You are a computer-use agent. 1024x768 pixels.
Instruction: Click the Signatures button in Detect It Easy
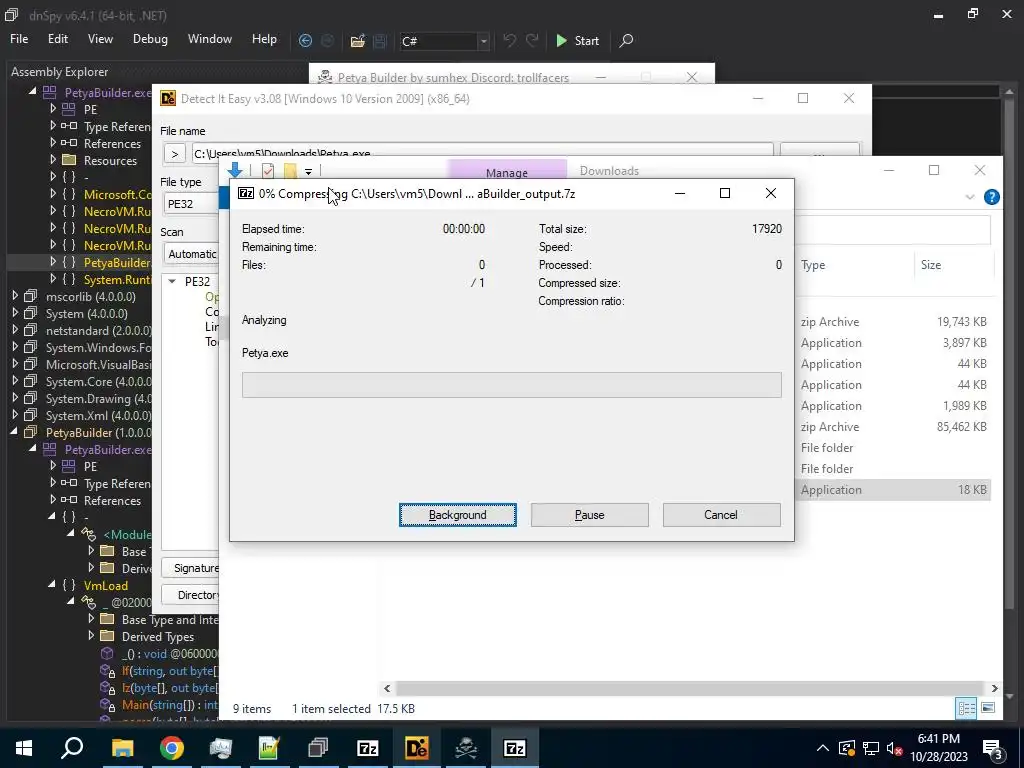(191, 568)
